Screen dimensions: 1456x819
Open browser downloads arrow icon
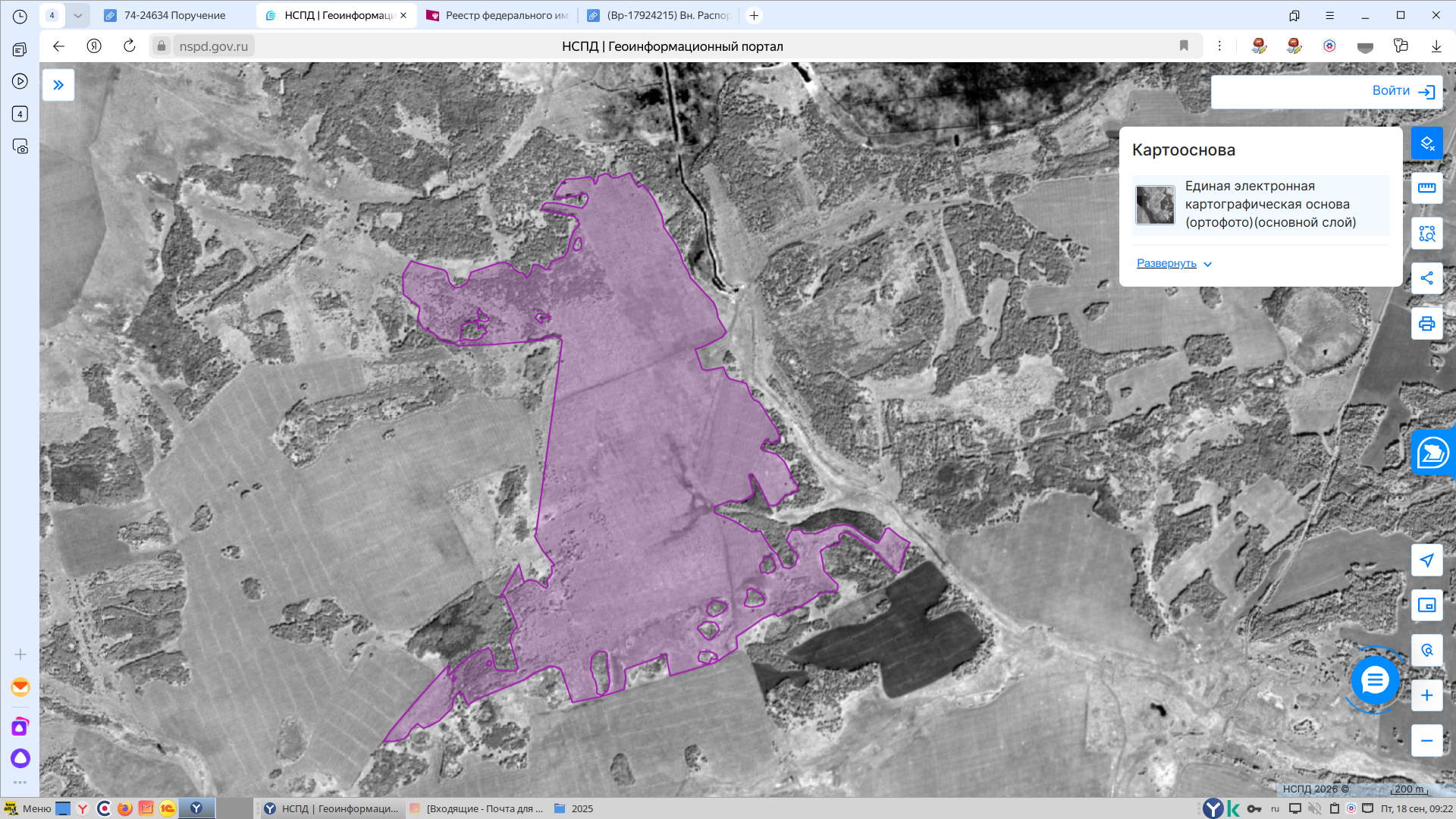pos(1436,46)
